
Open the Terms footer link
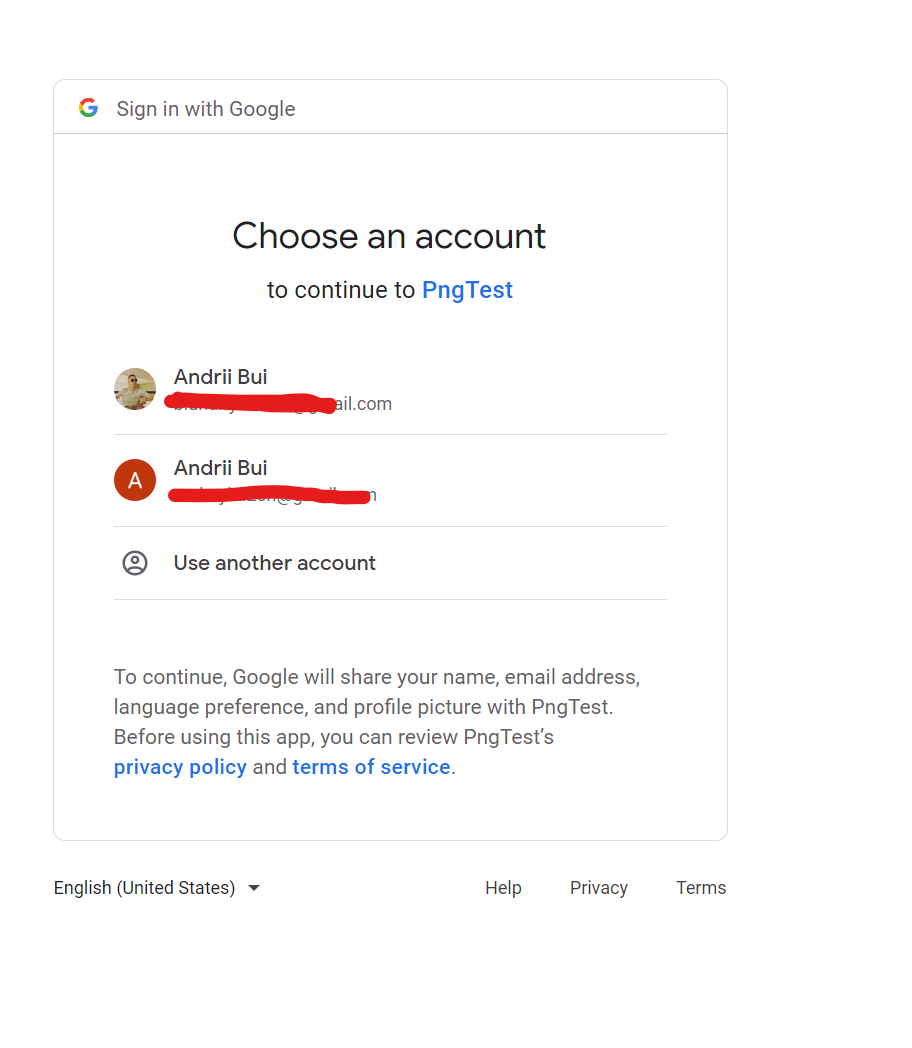tap(701, 888)
